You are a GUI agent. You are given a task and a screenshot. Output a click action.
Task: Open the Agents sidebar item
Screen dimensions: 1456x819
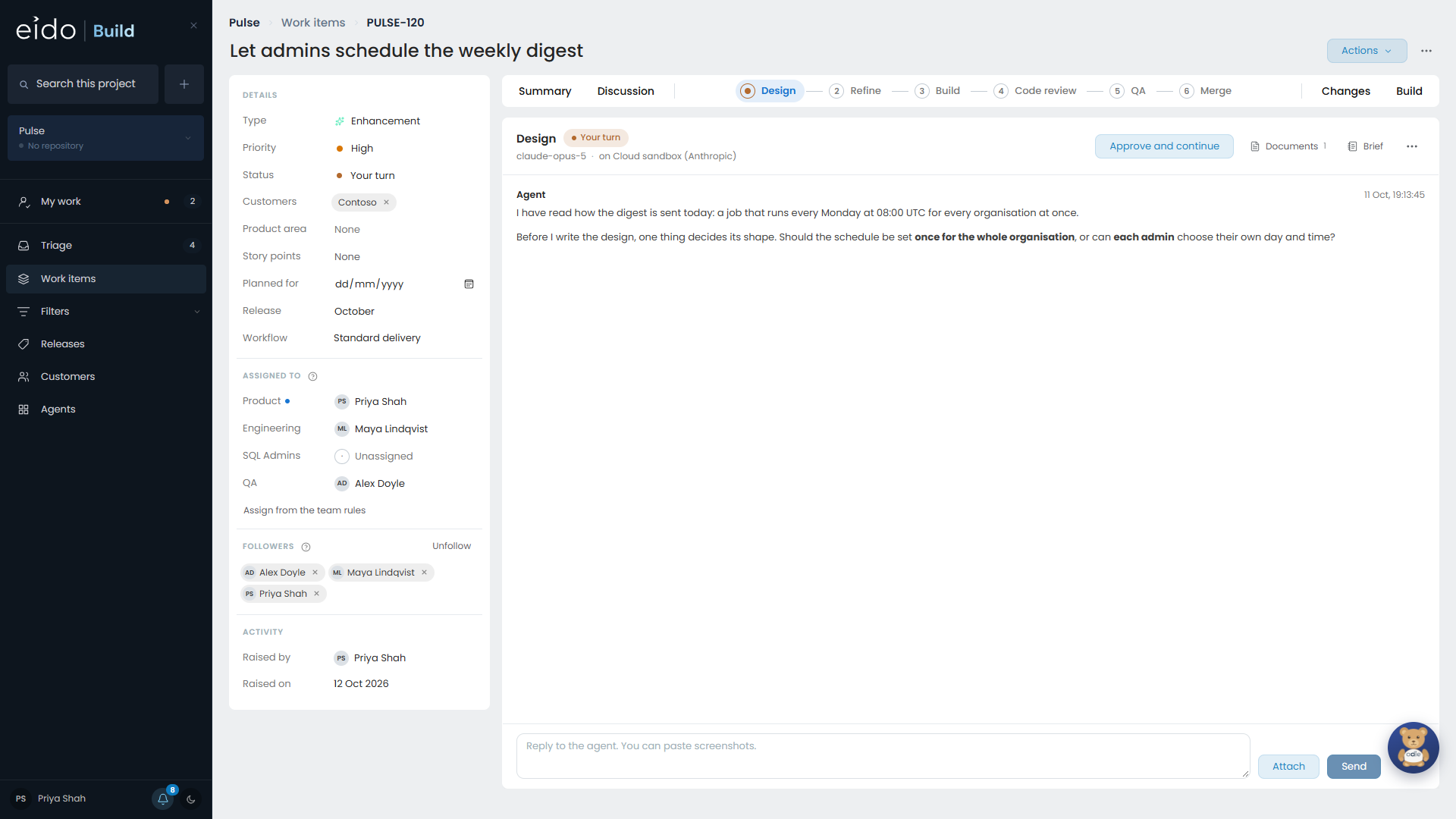click(x=105, y=409)
